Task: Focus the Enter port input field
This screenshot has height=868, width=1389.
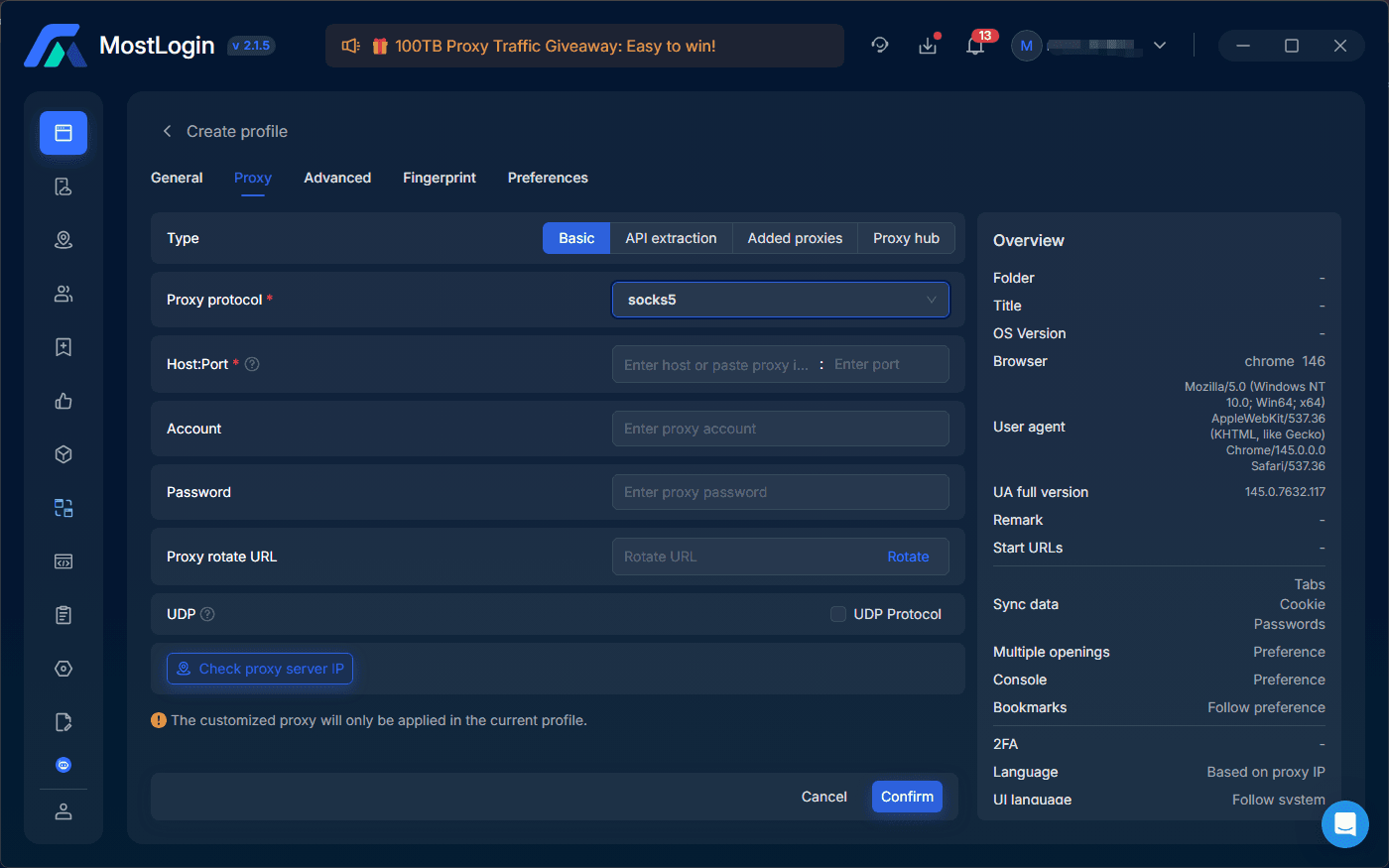Action: point(887,364)
